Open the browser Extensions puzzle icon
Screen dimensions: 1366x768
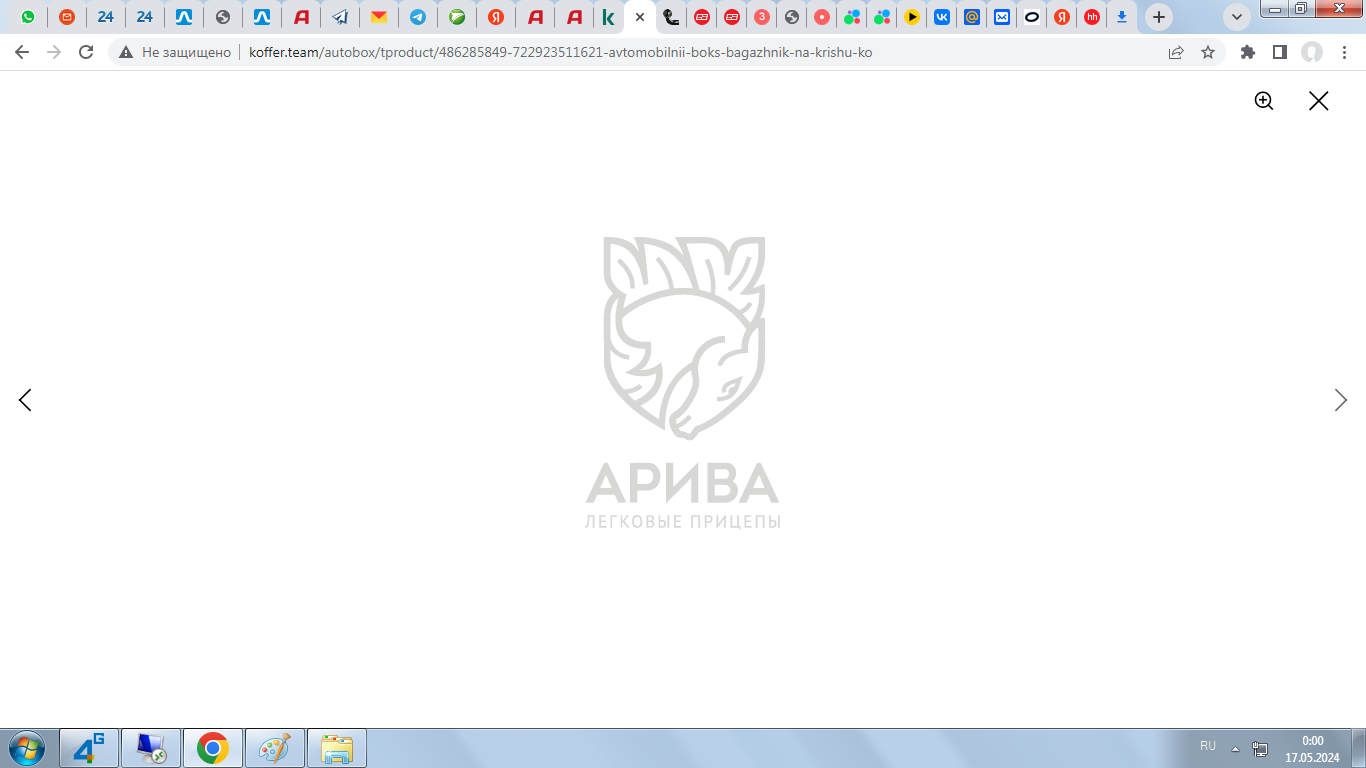coord(1247,52)
